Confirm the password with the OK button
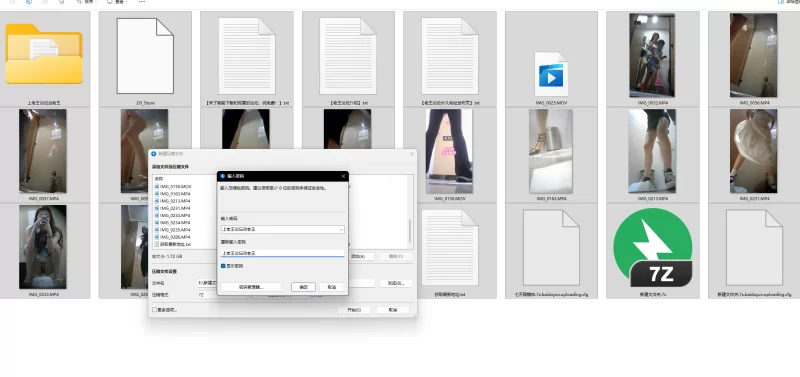800x377 pixels. [x=304, y=287]
